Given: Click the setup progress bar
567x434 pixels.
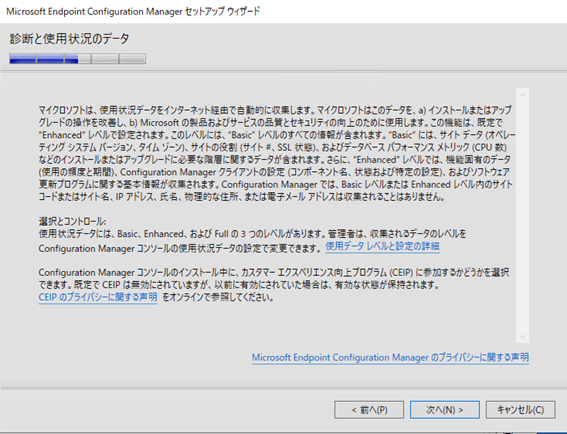Looking at the screenshot, I should coord(78,59).
